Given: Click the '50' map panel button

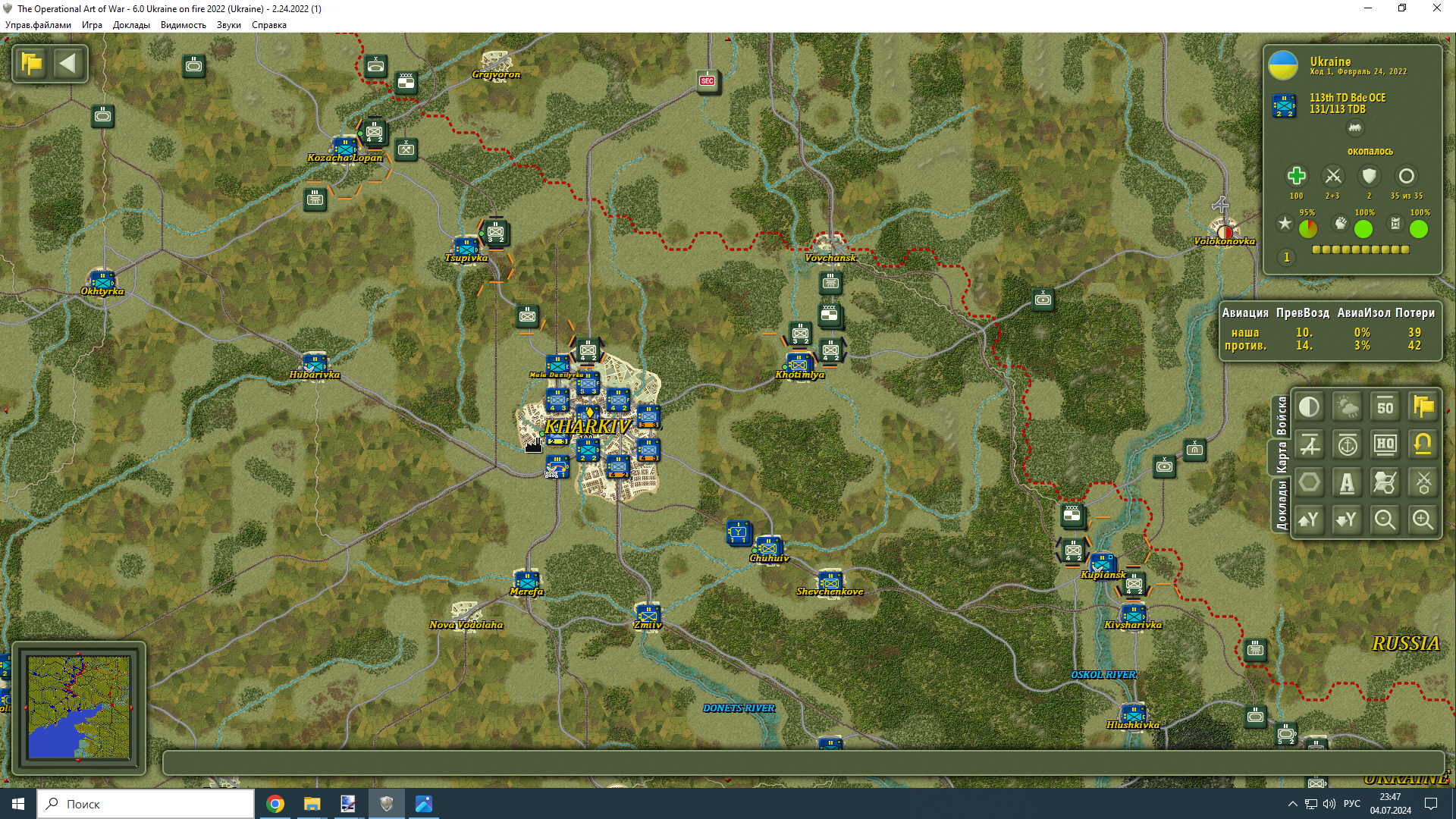Looking at the screenshot, I should [x=1385, y=407].
